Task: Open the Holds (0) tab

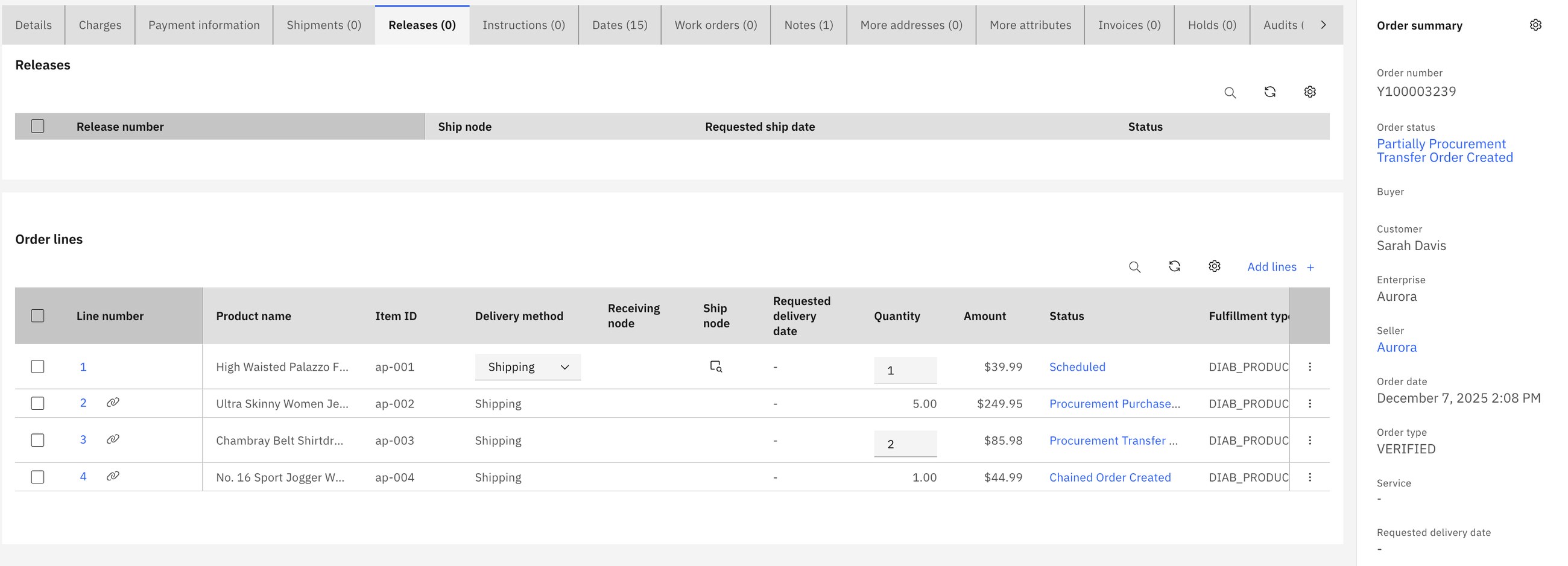Action: 1212,25
